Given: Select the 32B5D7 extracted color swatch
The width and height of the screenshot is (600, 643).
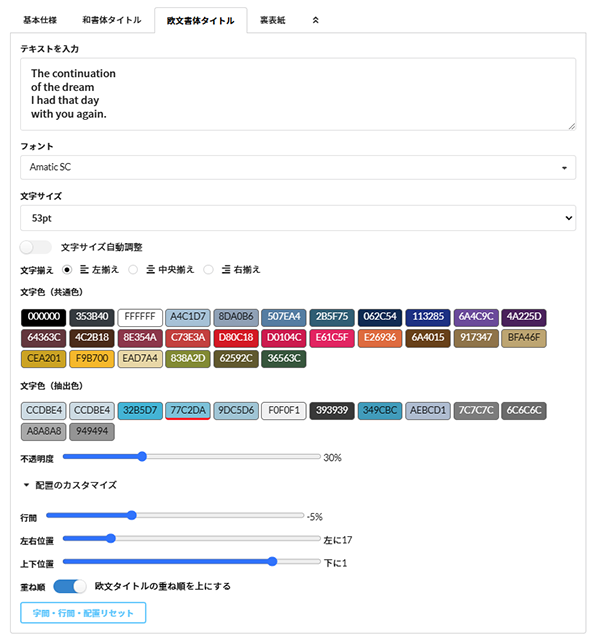Looking at the screenshot, I should [140, 410].
